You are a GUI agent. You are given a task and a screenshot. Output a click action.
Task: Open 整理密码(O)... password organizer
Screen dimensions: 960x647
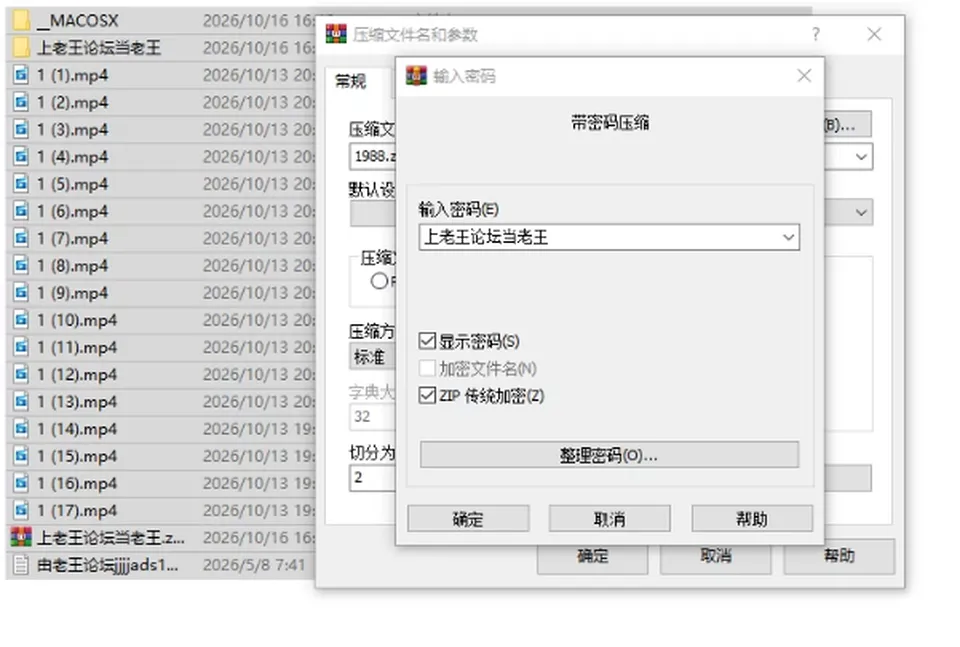click(609, 455)
